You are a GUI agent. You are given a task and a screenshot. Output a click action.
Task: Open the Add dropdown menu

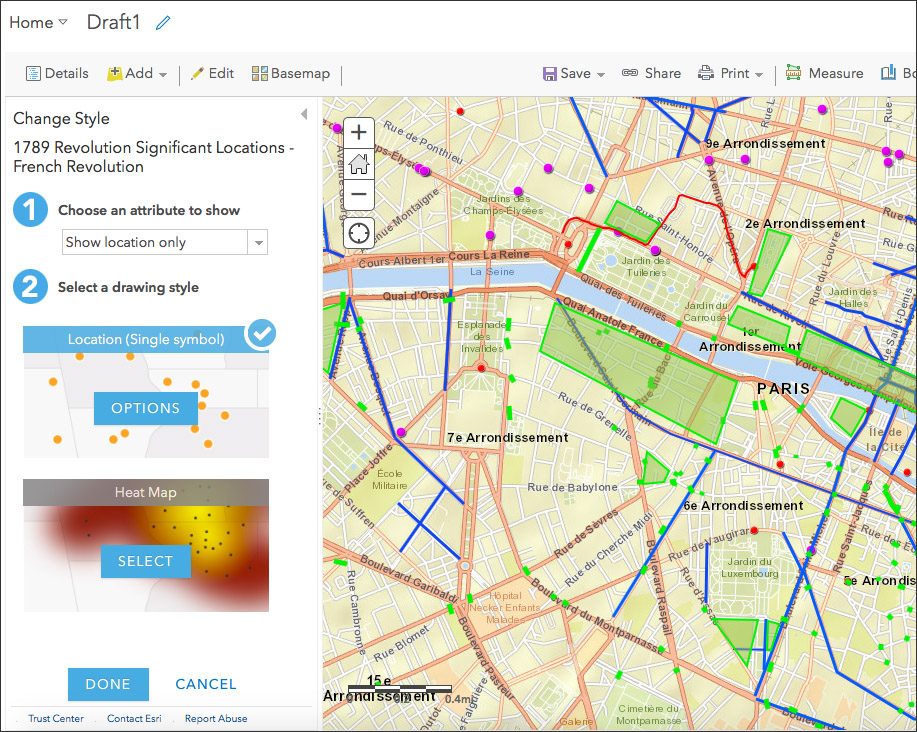[x=138, y=73]
